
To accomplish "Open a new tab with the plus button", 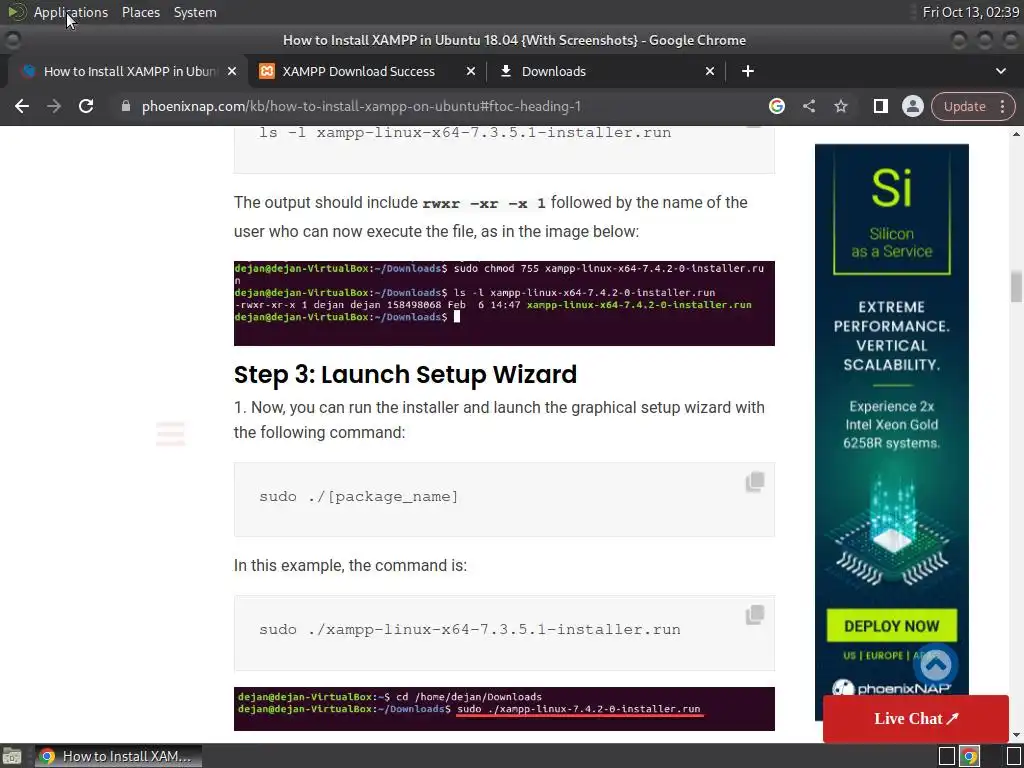I will [x=748, y=71].
